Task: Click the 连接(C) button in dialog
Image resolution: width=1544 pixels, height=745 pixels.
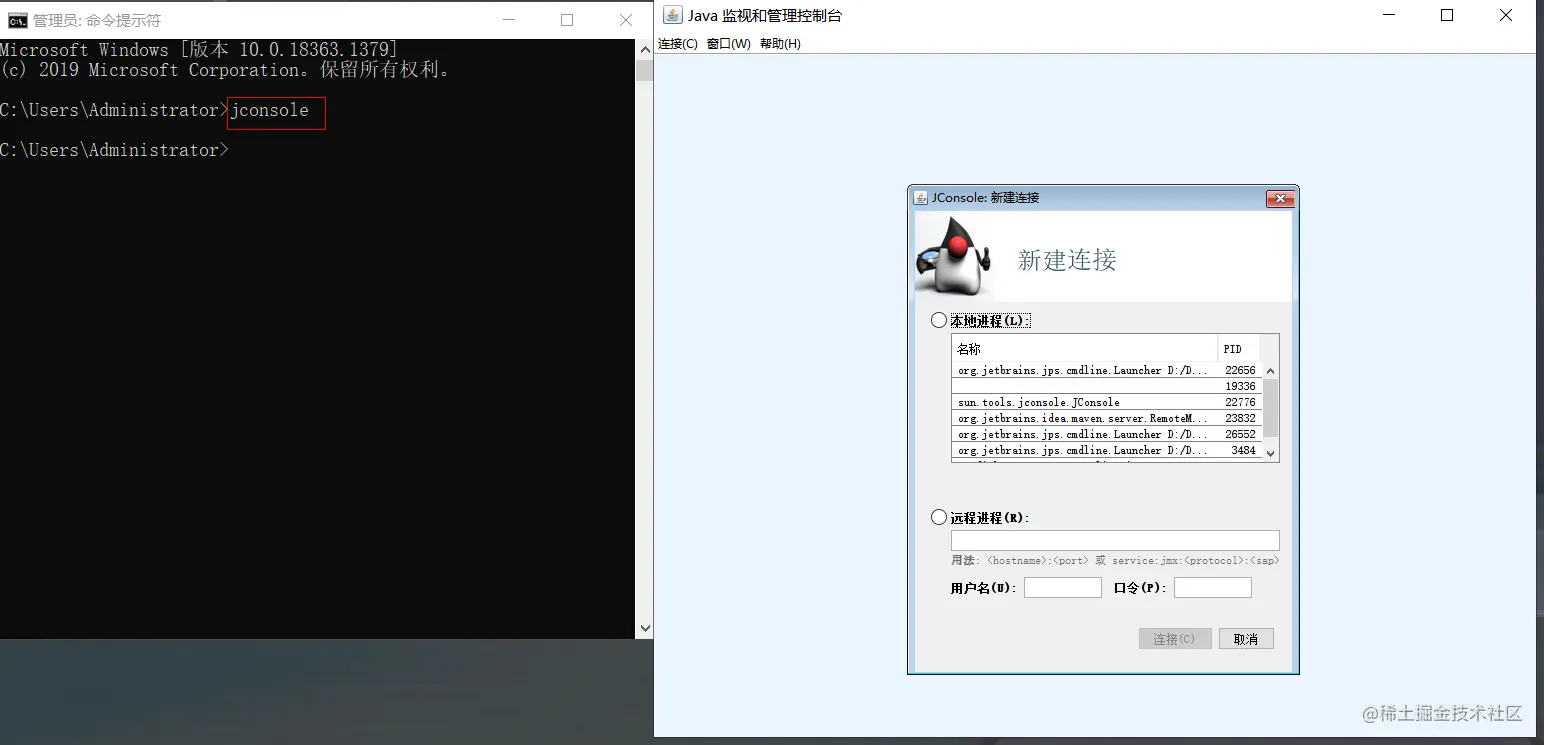Action: 1175,638
